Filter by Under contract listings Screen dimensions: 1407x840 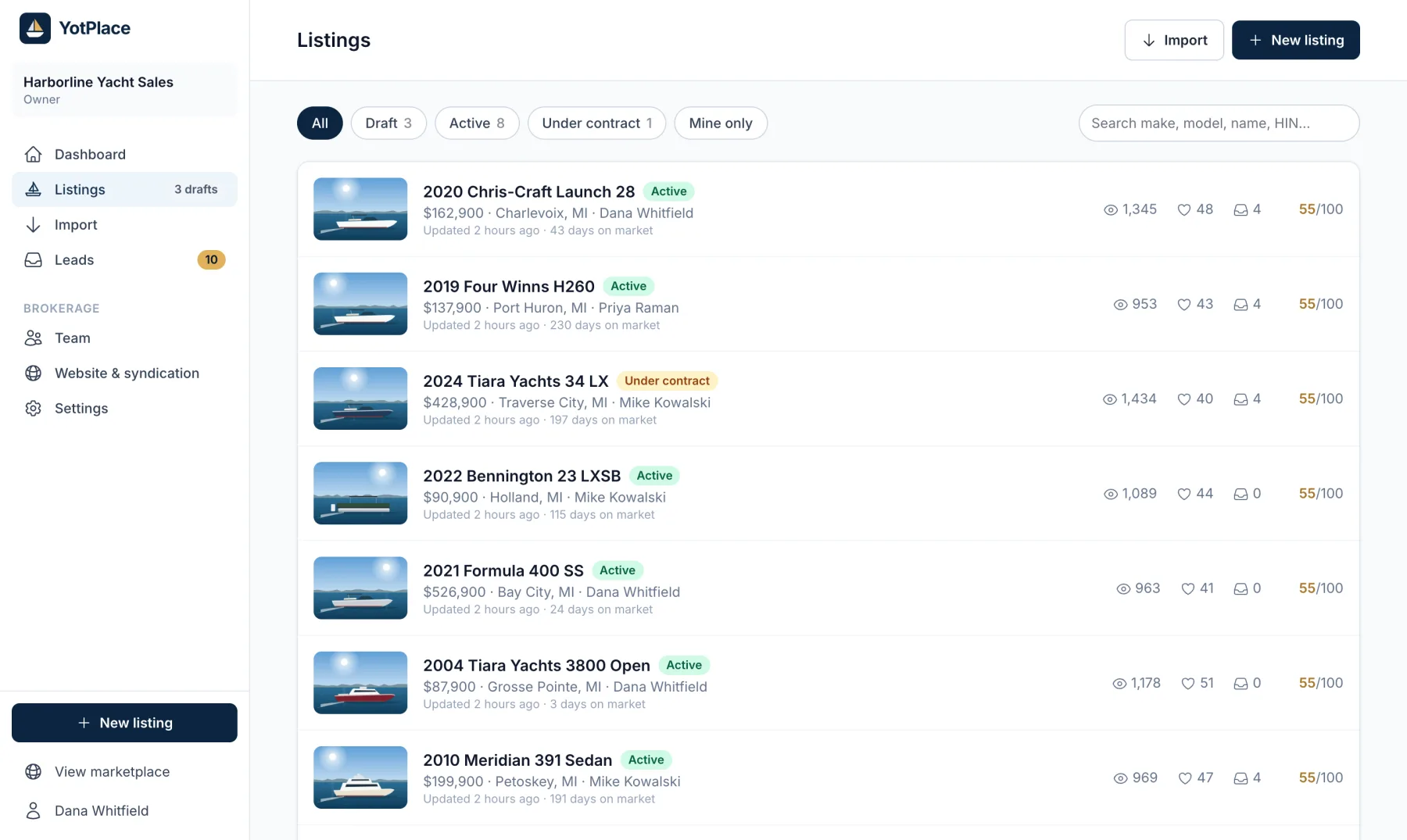pos(596,123)
